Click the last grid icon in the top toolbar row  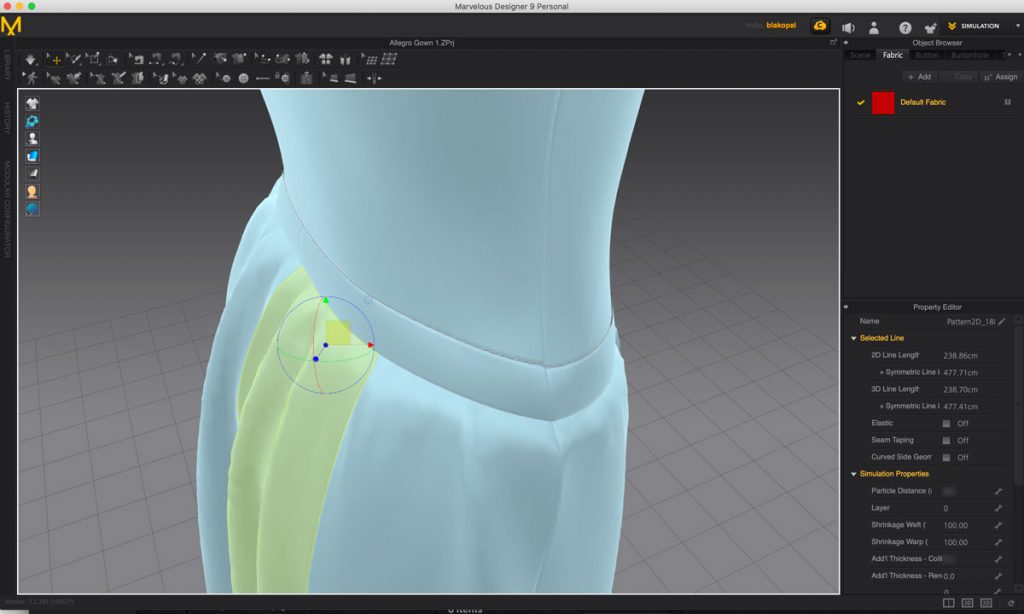(x=389, y=59)
